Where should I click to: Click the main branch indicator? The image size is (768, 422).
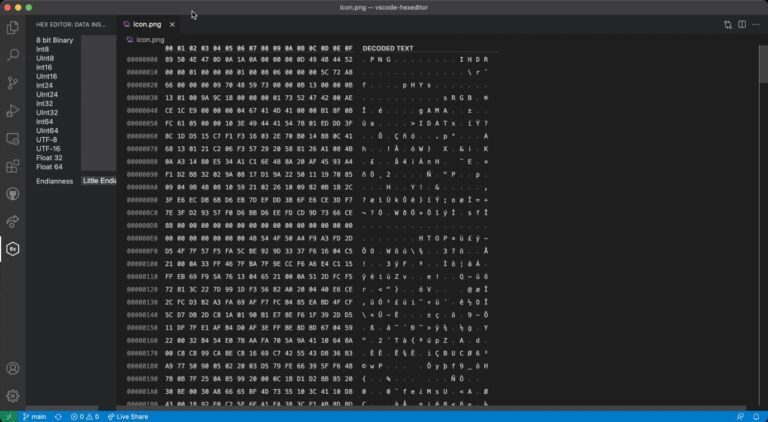(x=34, y=416)
